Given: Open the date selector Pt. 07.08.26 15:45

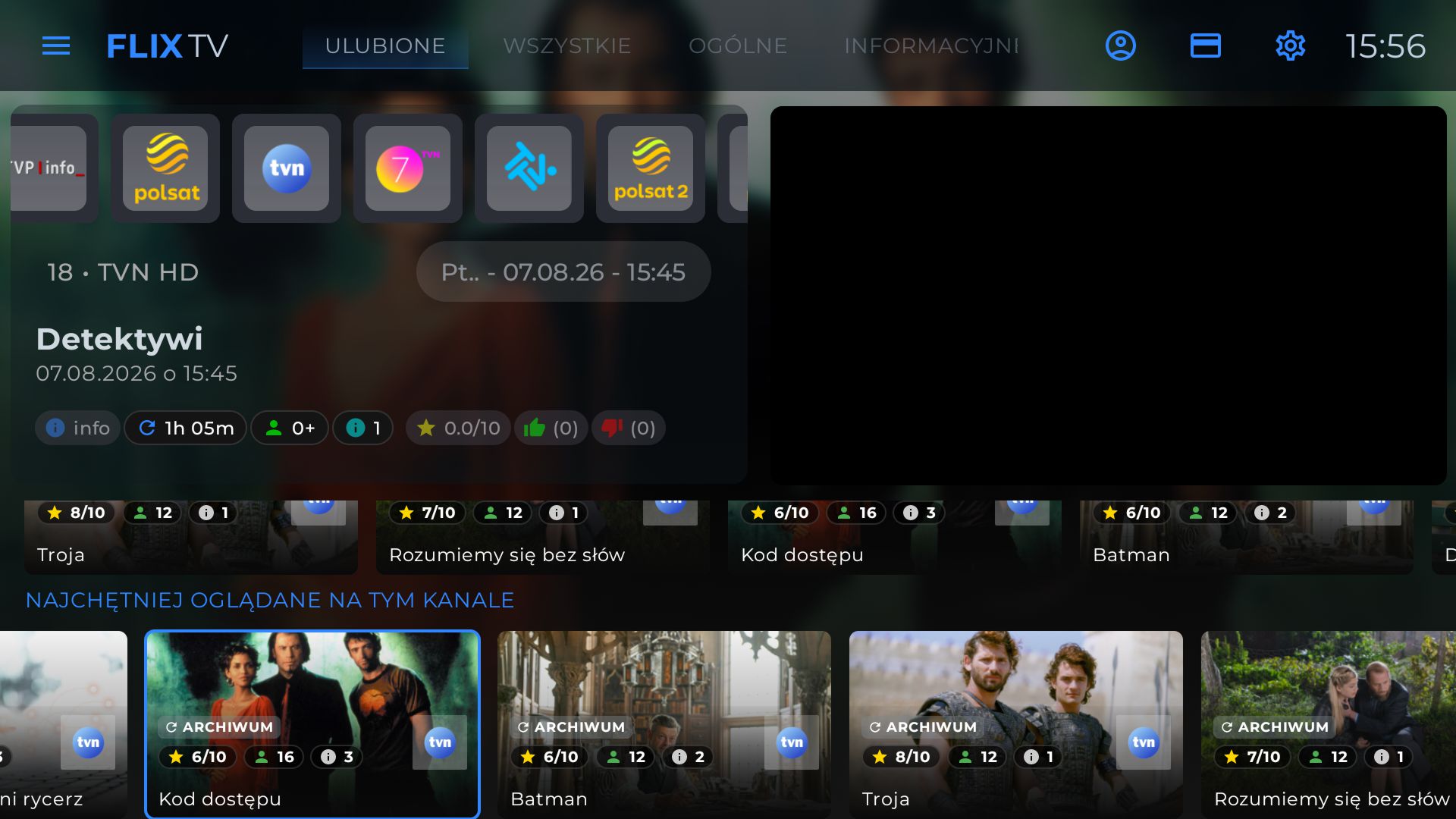Looking at the screenshot, I should coord(563,271).
